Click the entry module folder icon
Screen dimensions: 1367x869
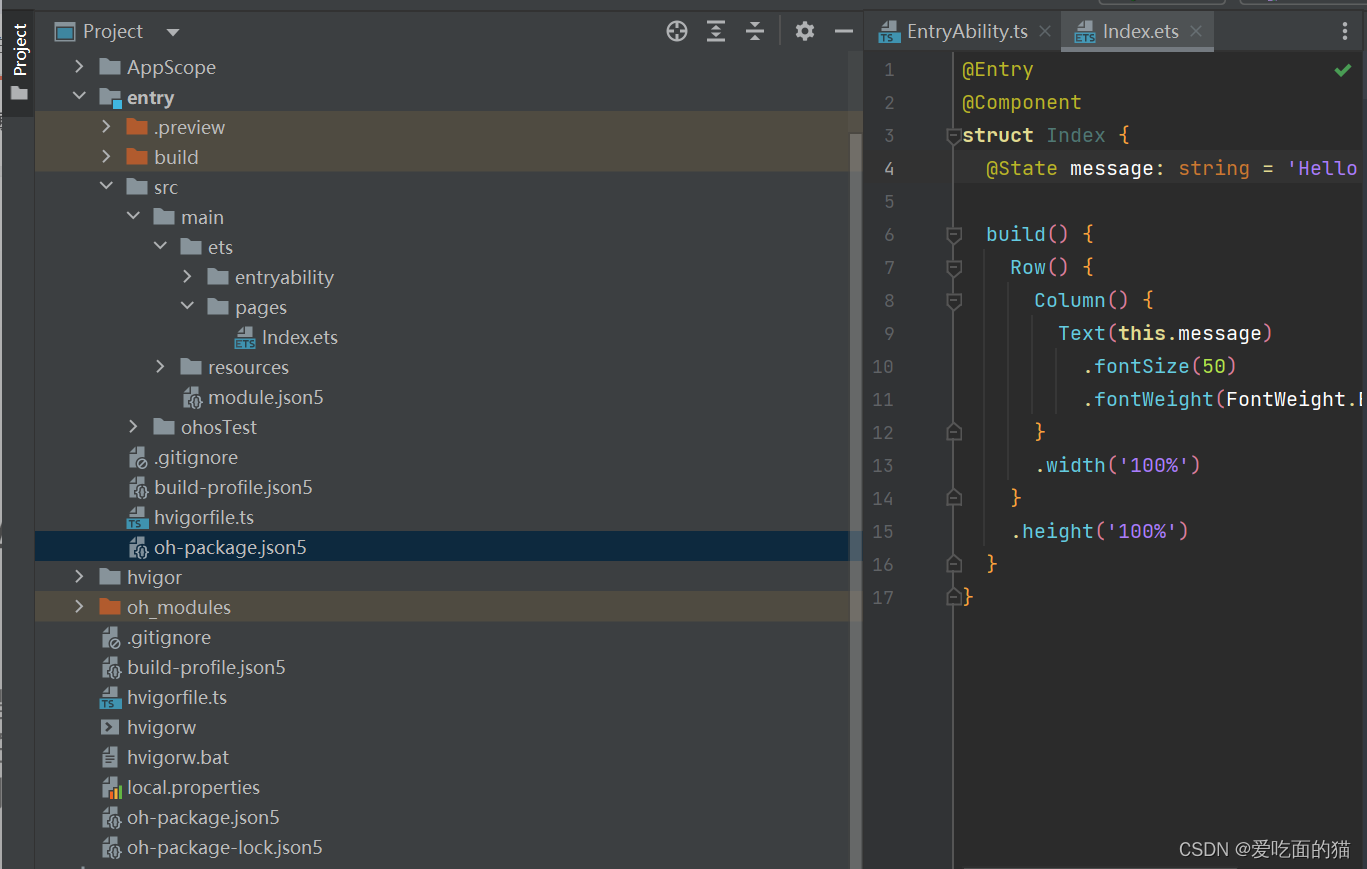tap(110, 98)
